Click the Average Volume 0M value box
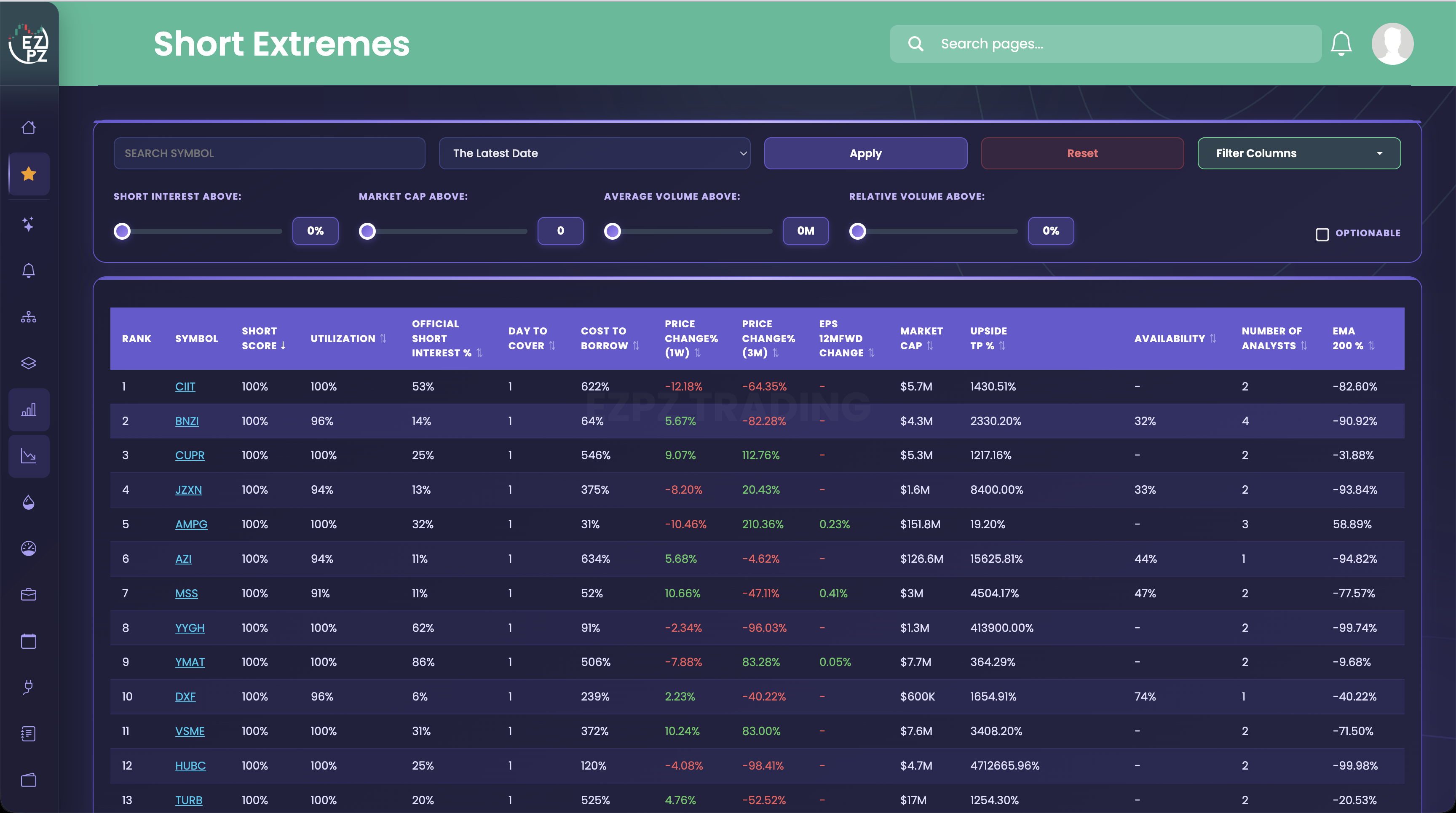This screenshot has width=1456, height=813. pyautogui.click(x=806, y=230)
